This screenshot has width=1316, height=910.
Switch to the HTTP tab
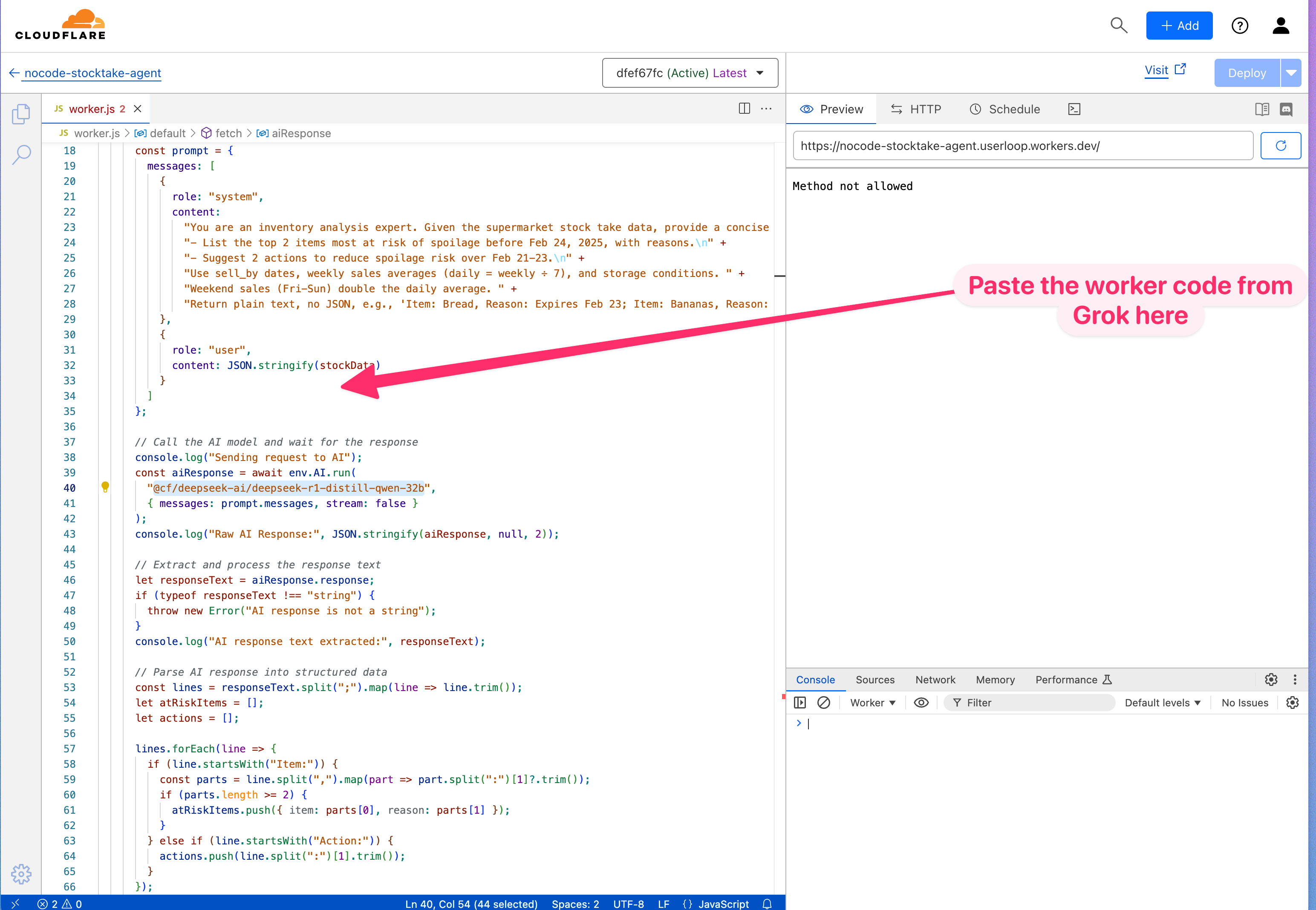pos(916,109)
